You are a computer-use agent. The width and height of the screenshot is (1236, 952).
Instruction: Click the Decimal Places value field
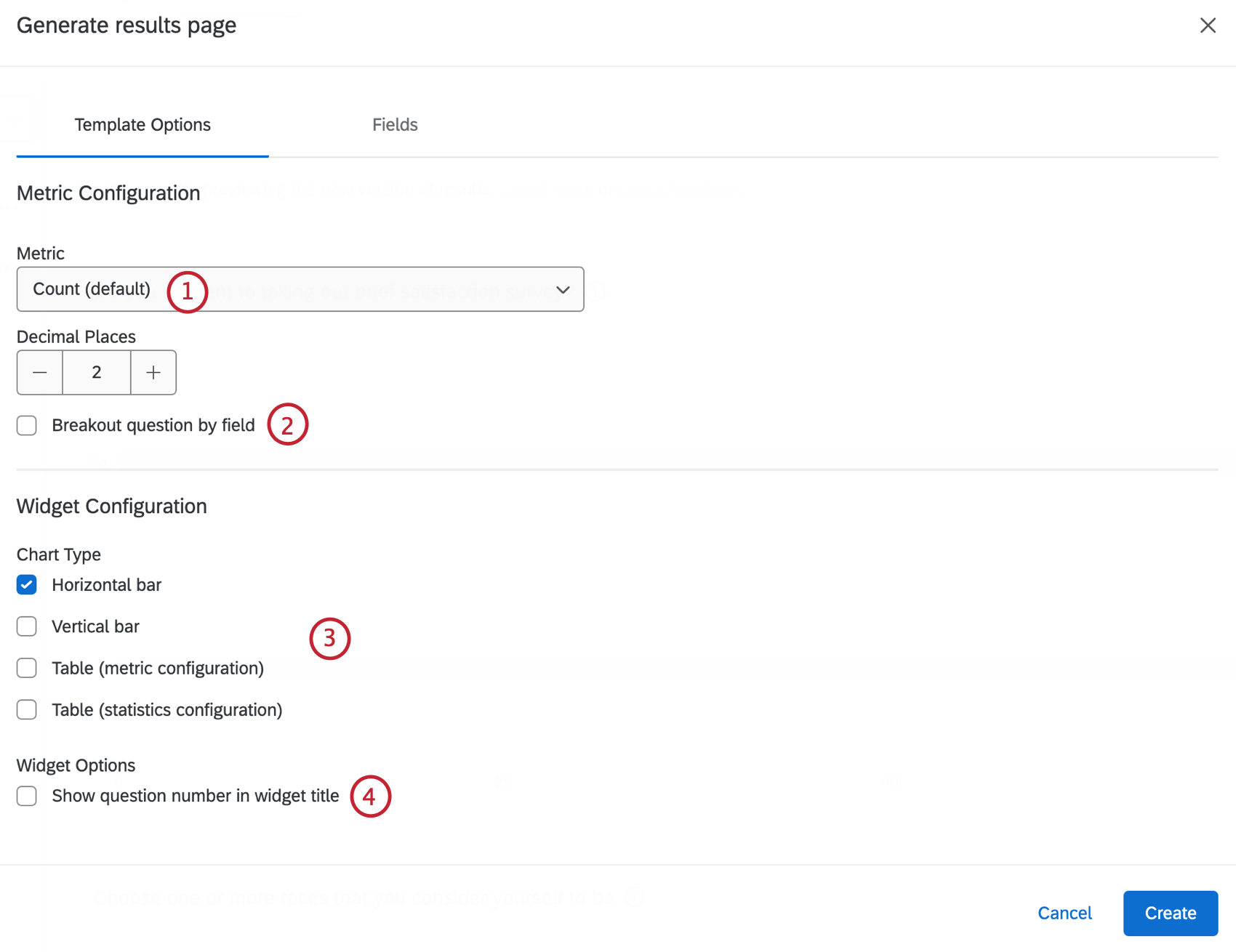click(96, 372)
